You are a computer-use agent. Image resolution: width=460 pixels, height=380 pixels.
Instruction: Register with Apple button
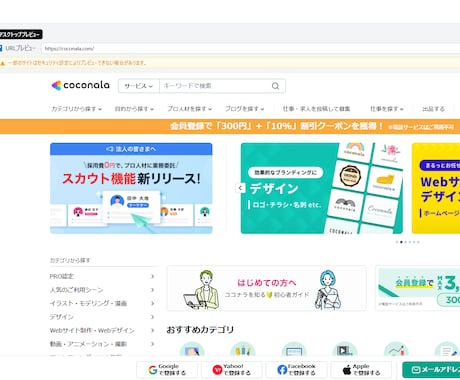(361, 370)
